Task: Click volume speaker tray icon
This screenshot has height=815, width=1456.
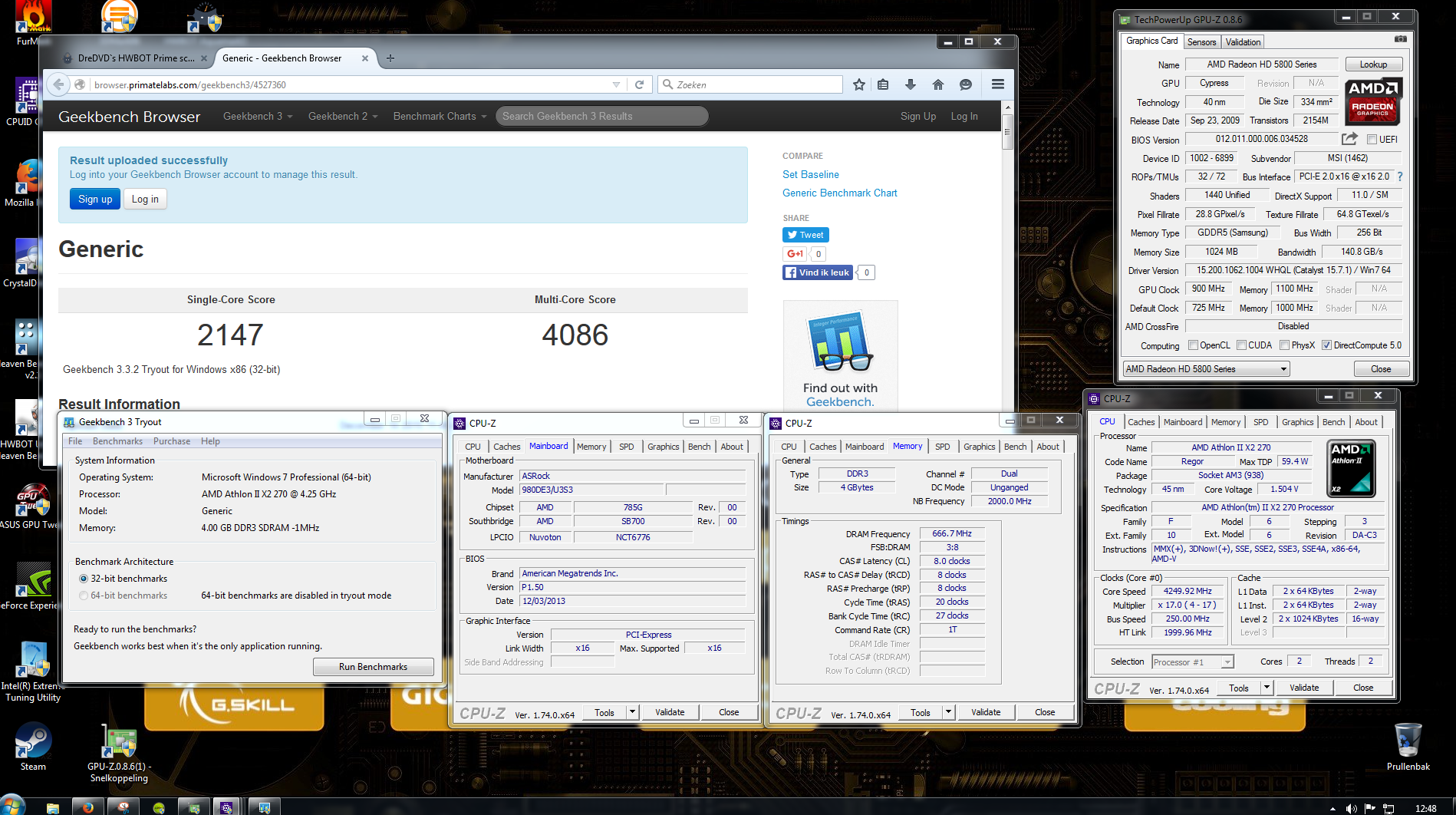Action: (1352, 809)
